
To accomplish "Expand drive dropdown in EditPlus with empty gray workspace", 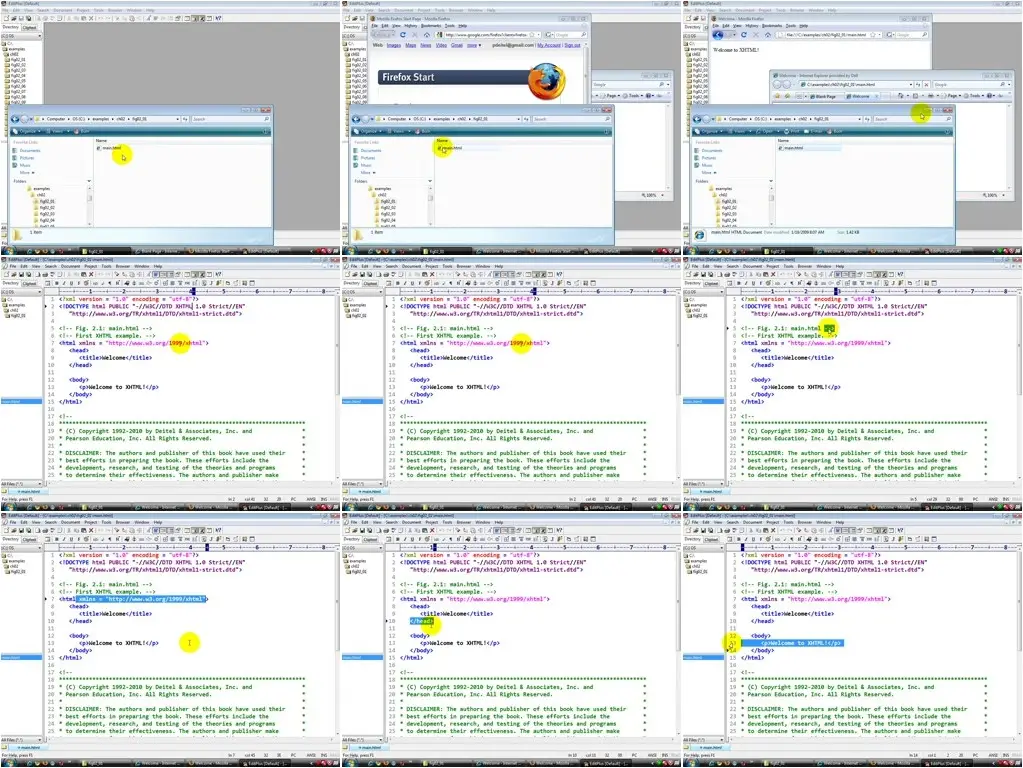I will (39, 36).
